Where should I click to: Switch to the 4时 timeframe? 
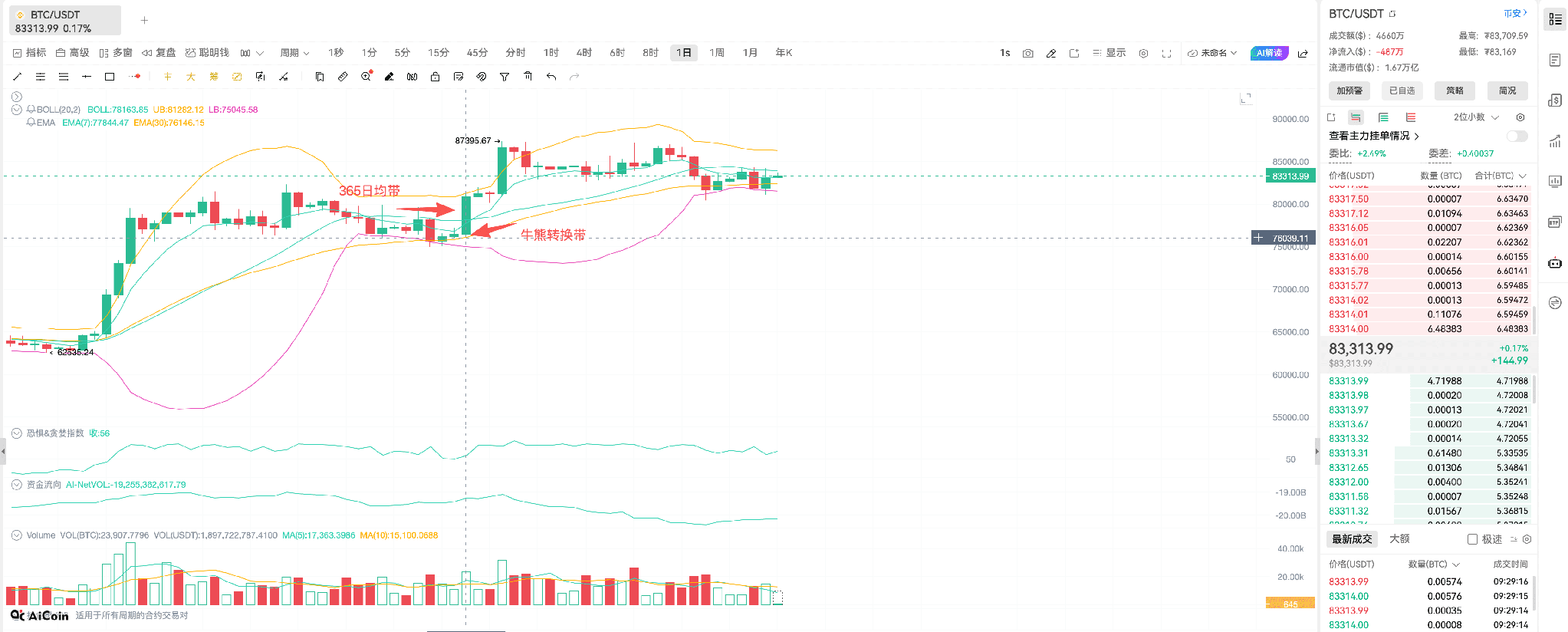pos(584,53)
